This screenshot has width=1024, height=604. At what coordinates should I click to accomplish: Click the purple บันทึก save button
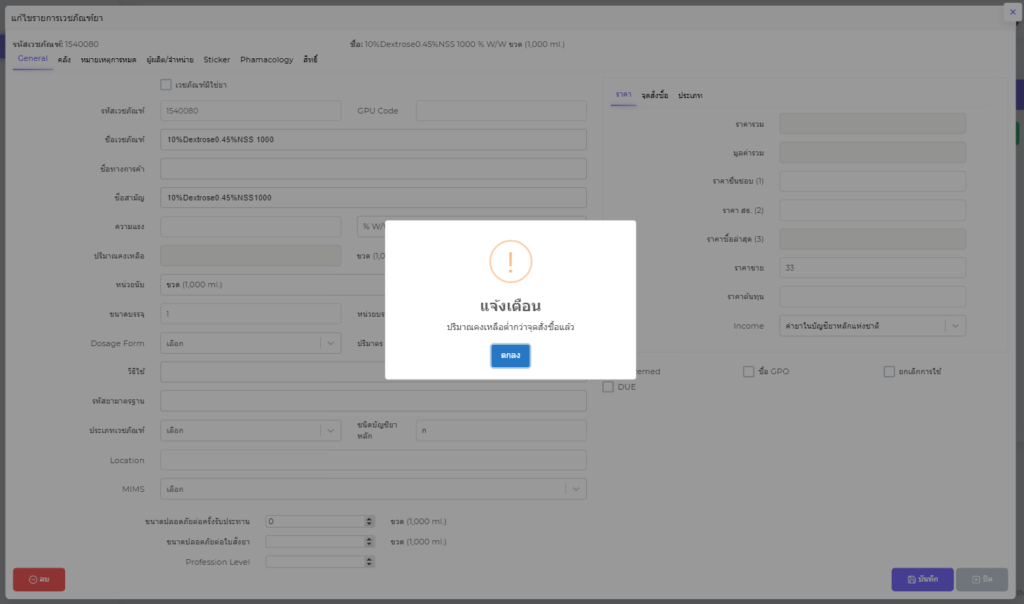click(x=921, y=579)
